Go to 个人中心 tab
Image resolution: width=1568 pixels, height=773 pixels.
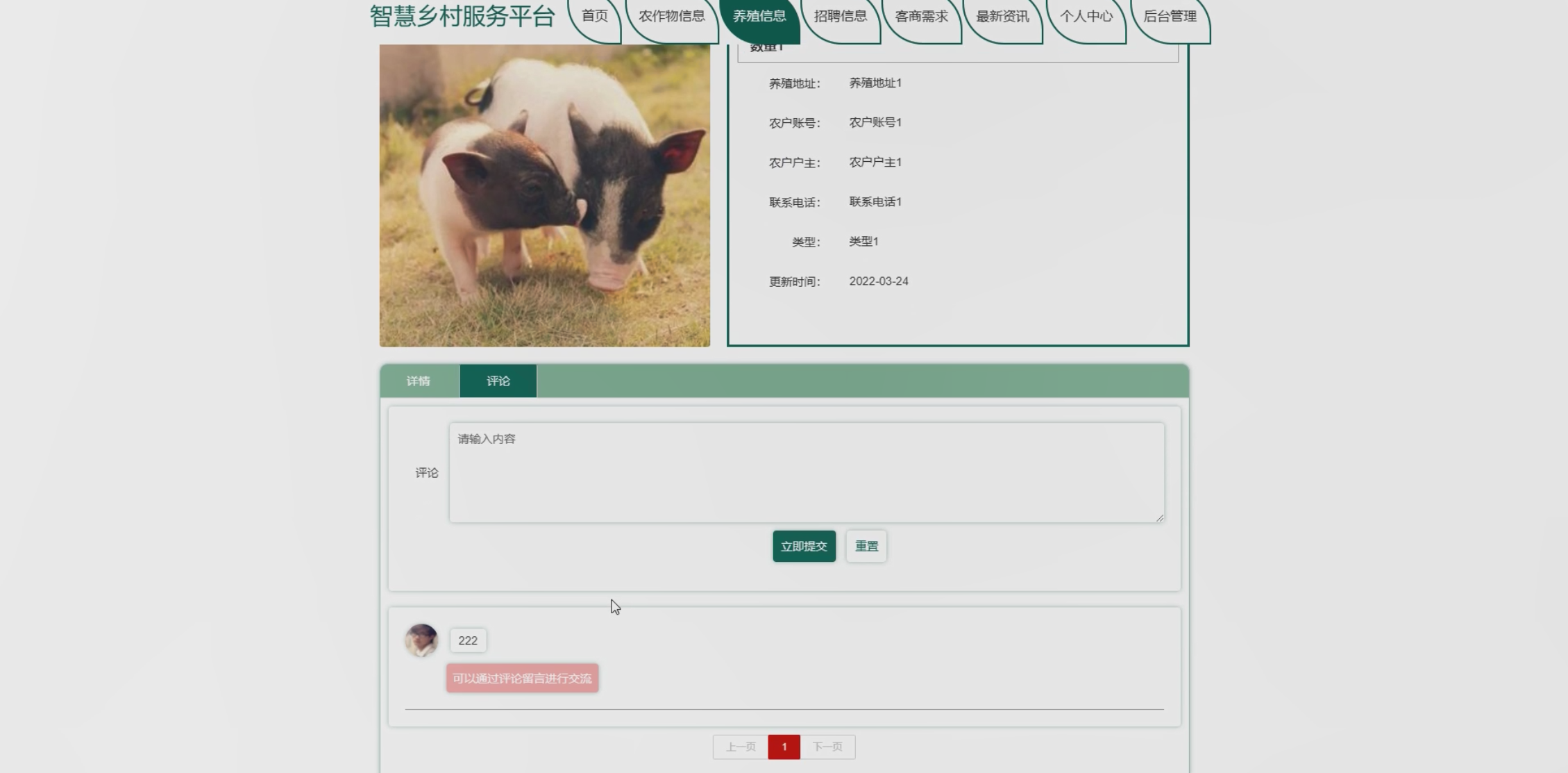(x=1086, y=17)
